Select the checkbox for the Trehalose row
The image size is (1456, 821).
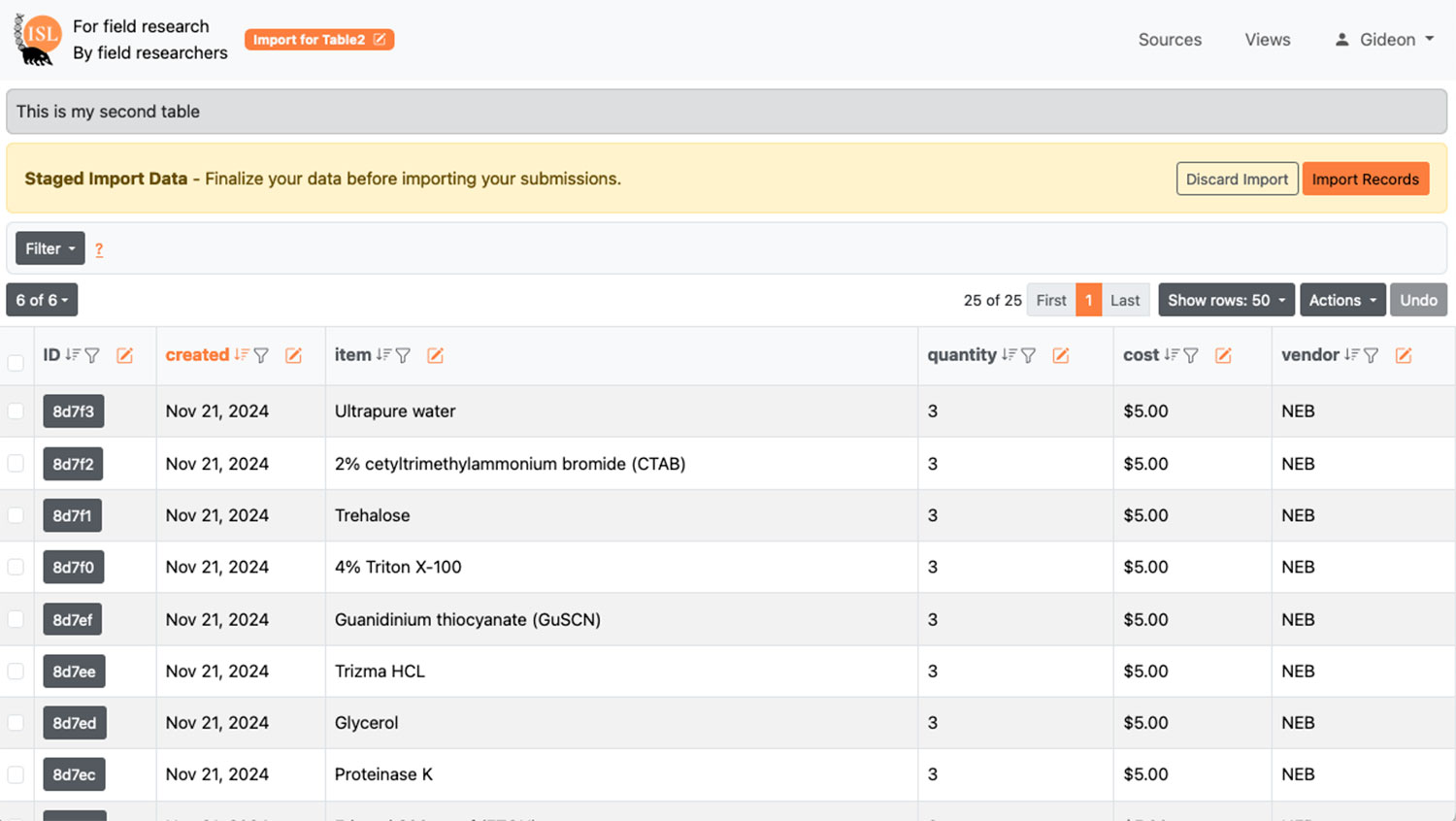coord(16,515)
